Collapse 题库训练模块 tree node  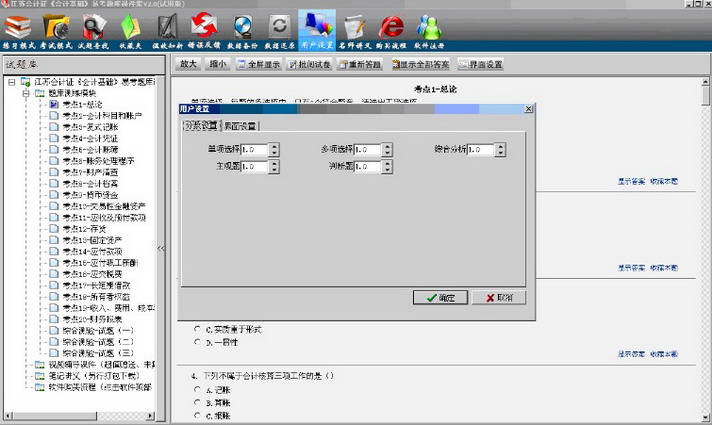point(26,94)
